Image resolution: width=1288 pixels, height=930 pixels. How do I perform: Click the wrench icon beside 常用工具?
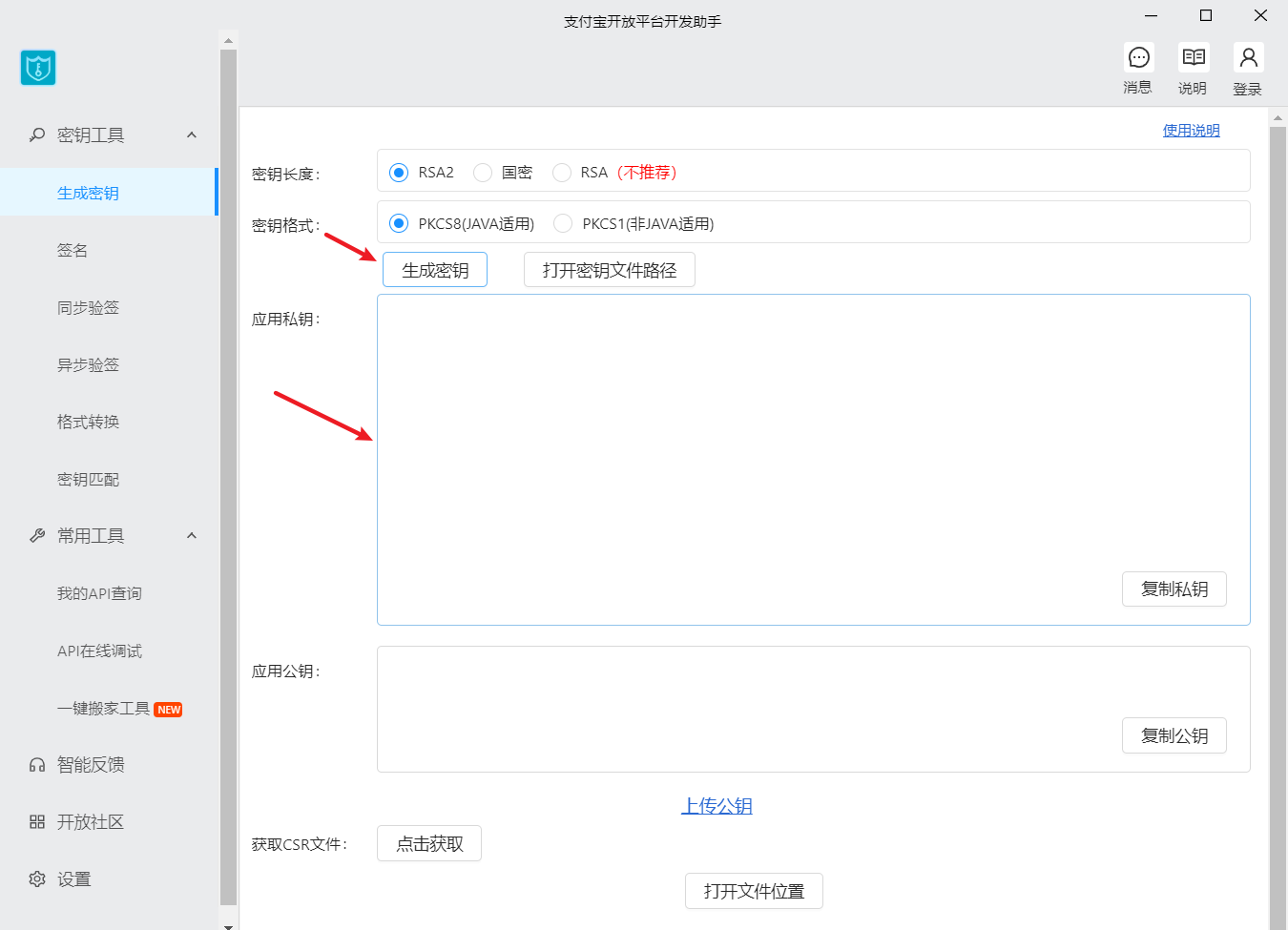(37, 536)
